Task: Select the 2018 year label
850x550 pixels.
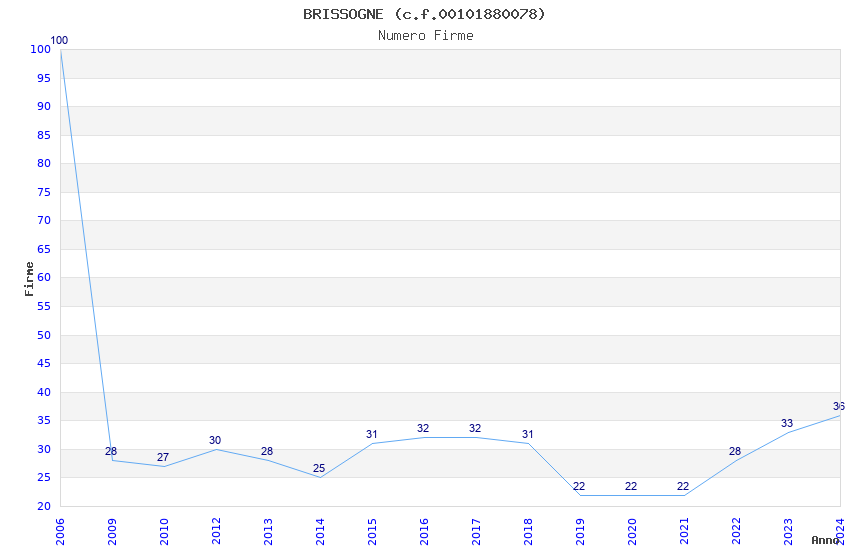Action: [529, 531]
